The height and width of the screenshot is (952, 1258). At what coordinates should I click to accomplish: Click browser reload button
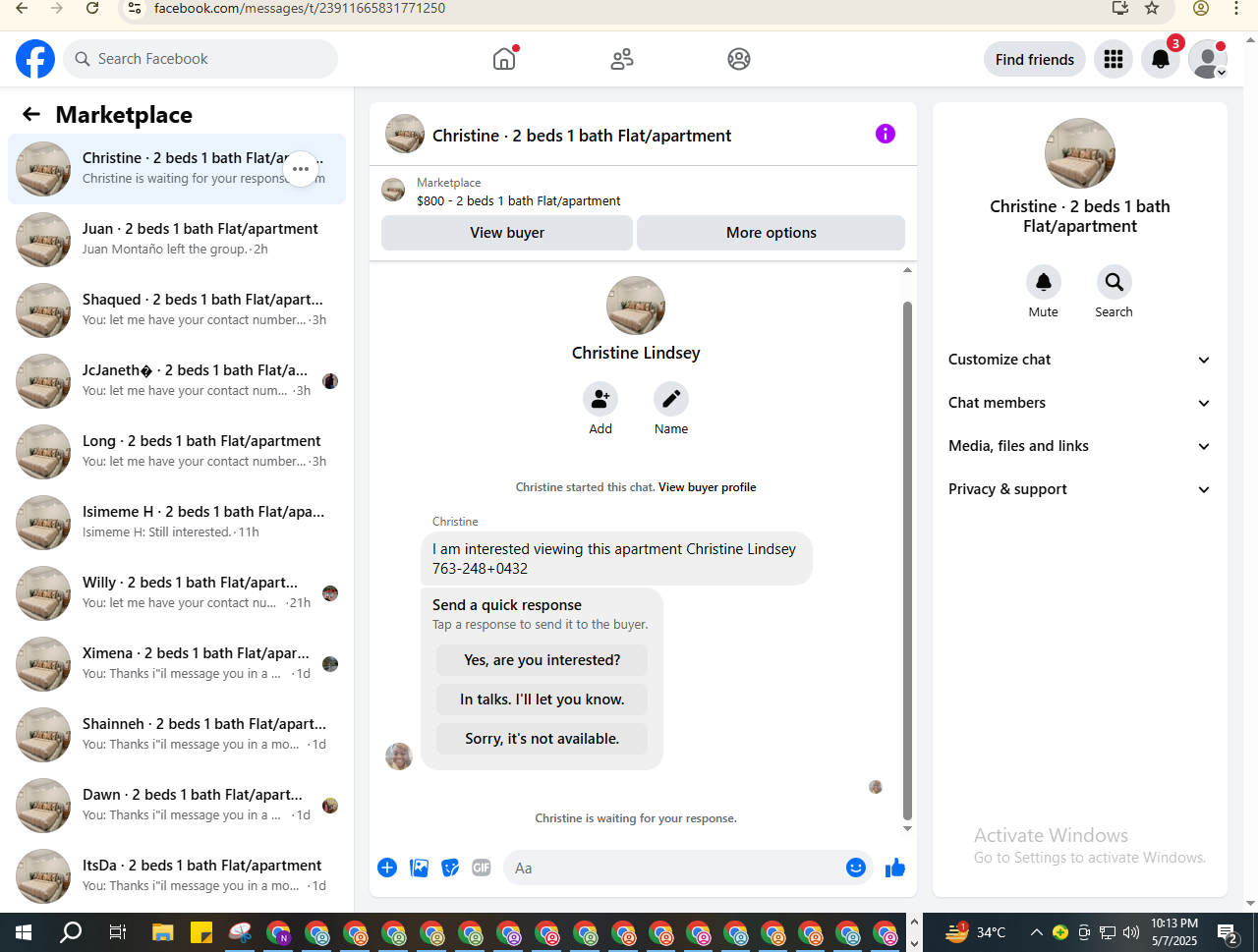click(x=92, y=8)
